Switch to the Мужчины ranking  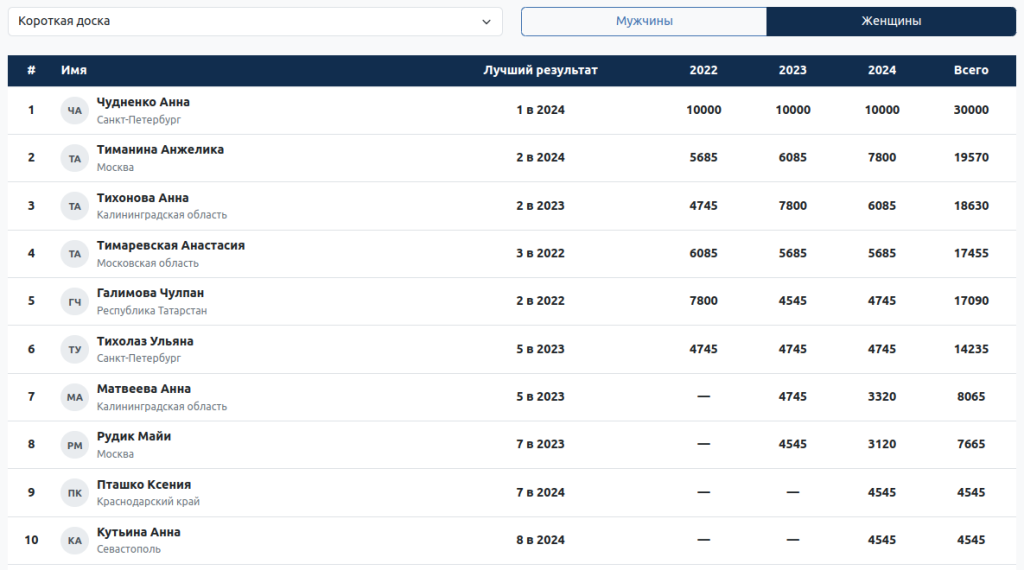click(644, 21)
